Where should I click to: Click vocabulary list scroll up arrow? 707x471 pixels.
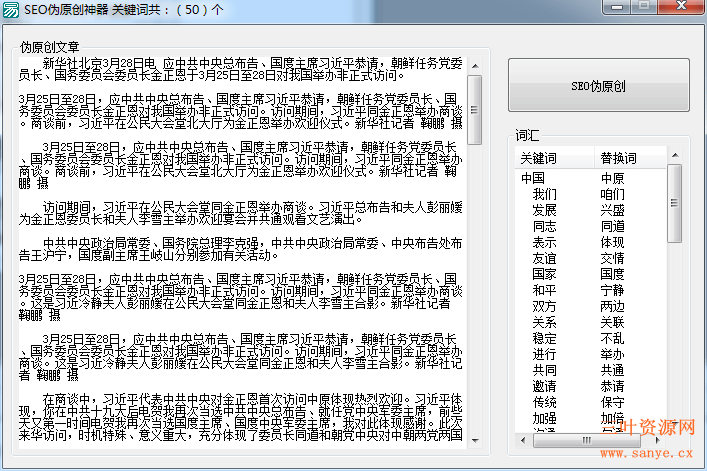(x=675, y=155)
